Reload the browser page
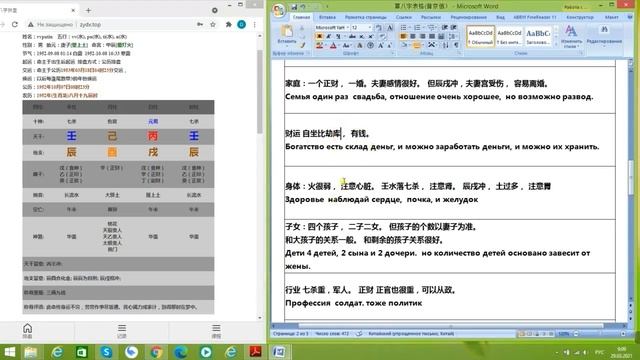The width and height of the screenshot is (640, 360). pos(15,24)
